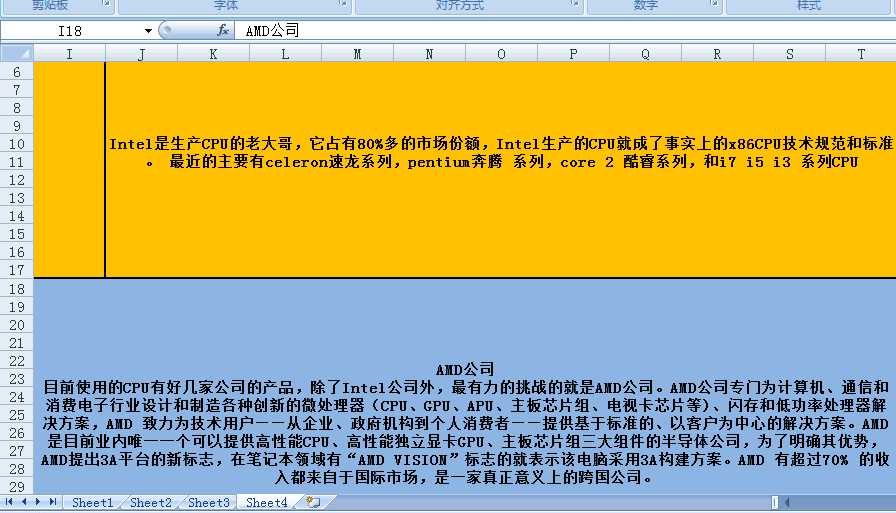This screenshot has height=513, width=896.
Task: Click the previous sheet navigation arrow
Action: pyautogui.click(x=24, y=502)
